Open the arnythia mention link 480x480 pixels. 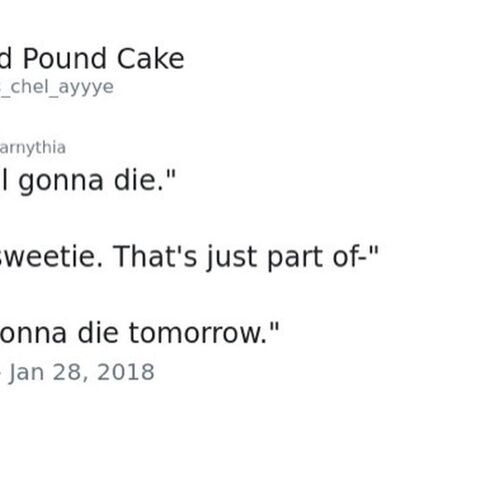coord(33,148)
